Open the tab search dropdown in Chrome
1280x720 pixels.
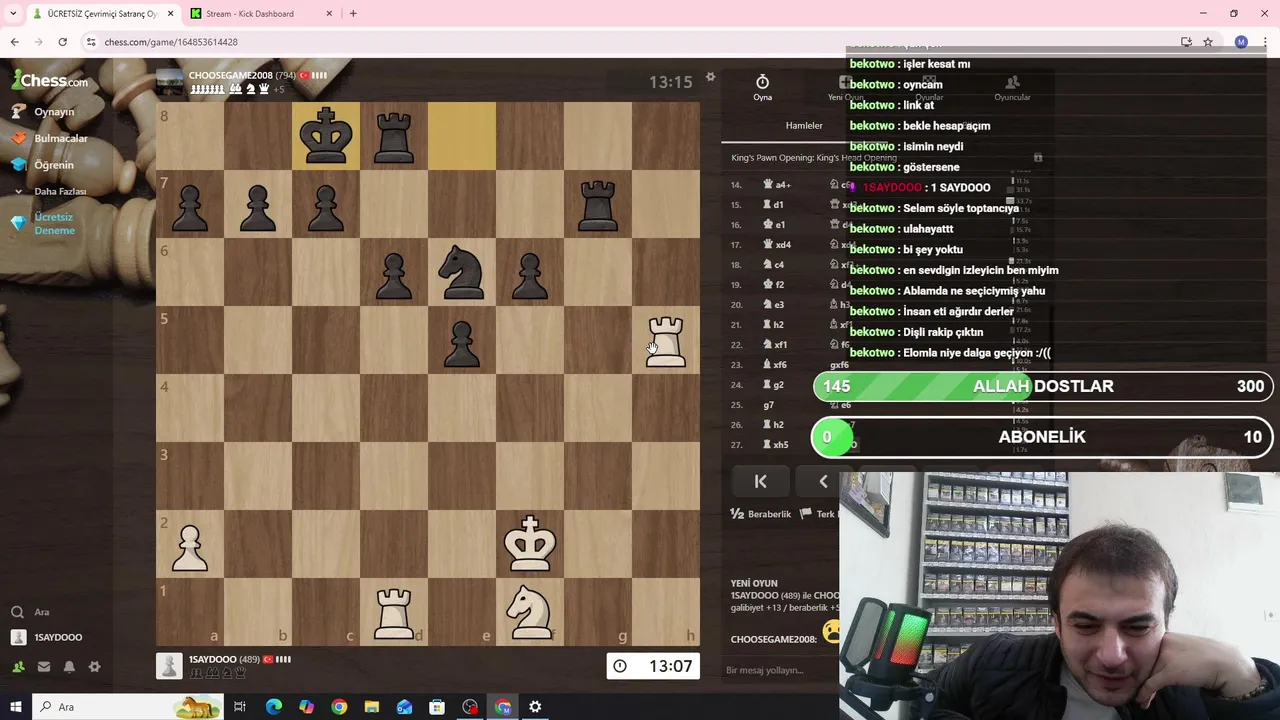pos(13,14)
